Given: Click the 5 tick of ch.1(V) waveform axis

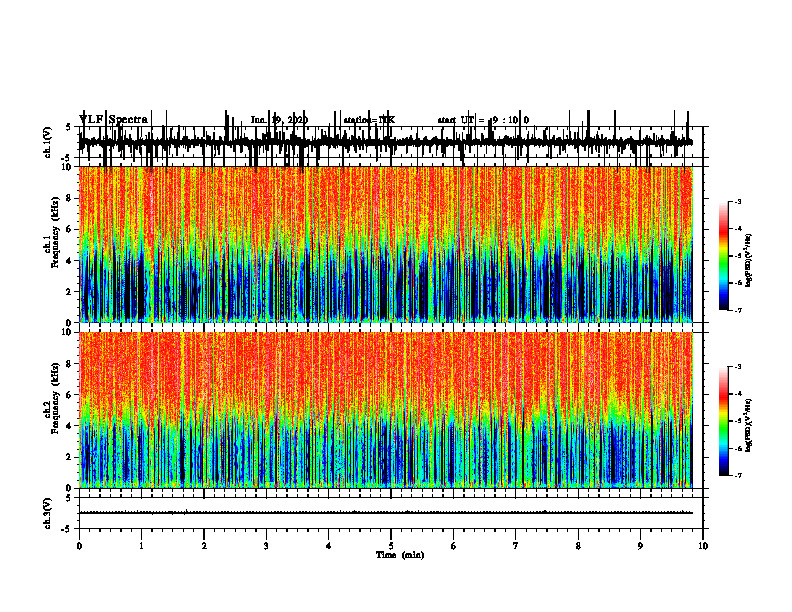Looking at the screenshot, I should click(68, 127).
